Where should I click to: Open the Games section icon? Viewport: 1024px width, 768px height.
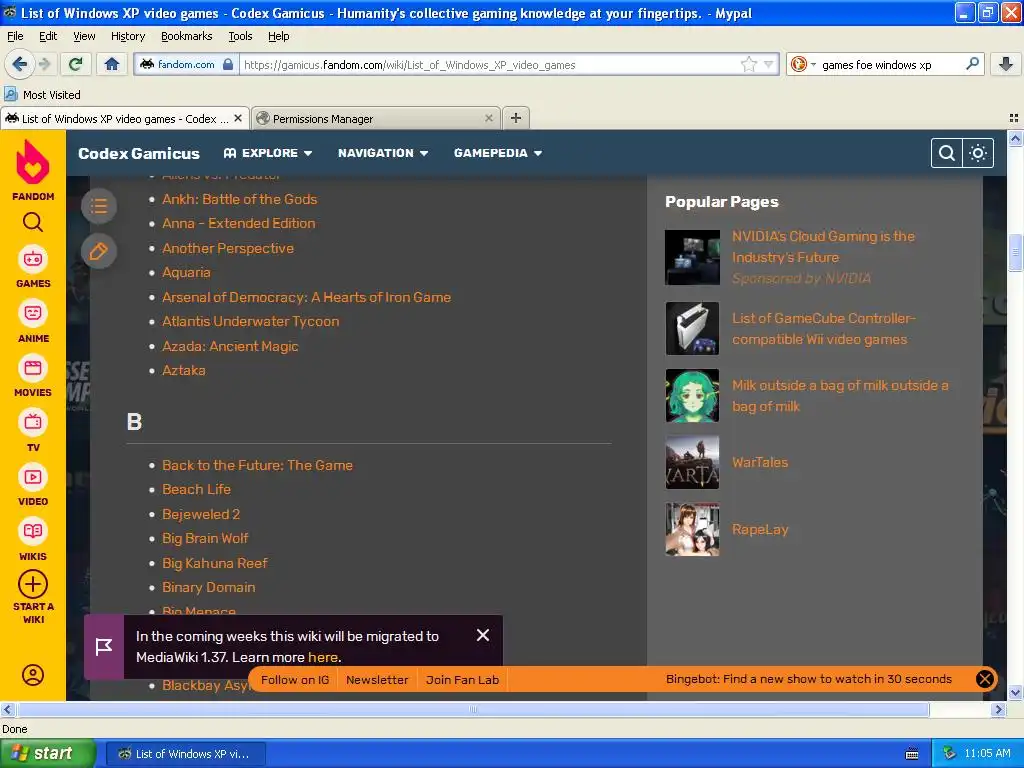coord(33,259)
